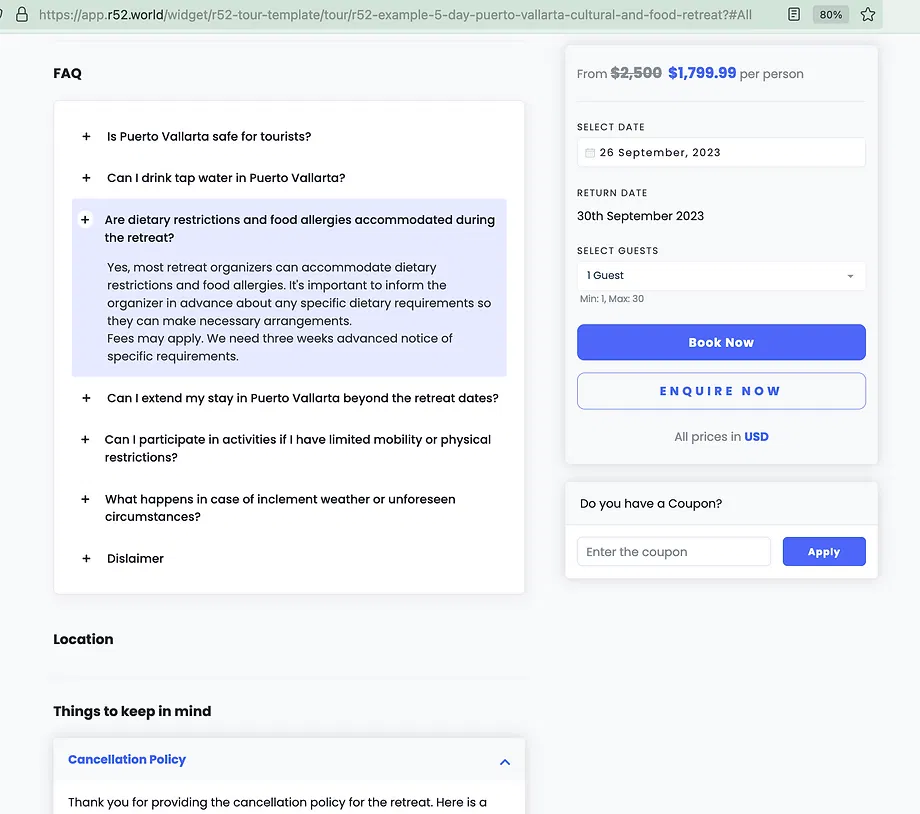Screen dimensions: 920x814
Task: Expand the extend my stay FAQ
Action: click(302, 398)
